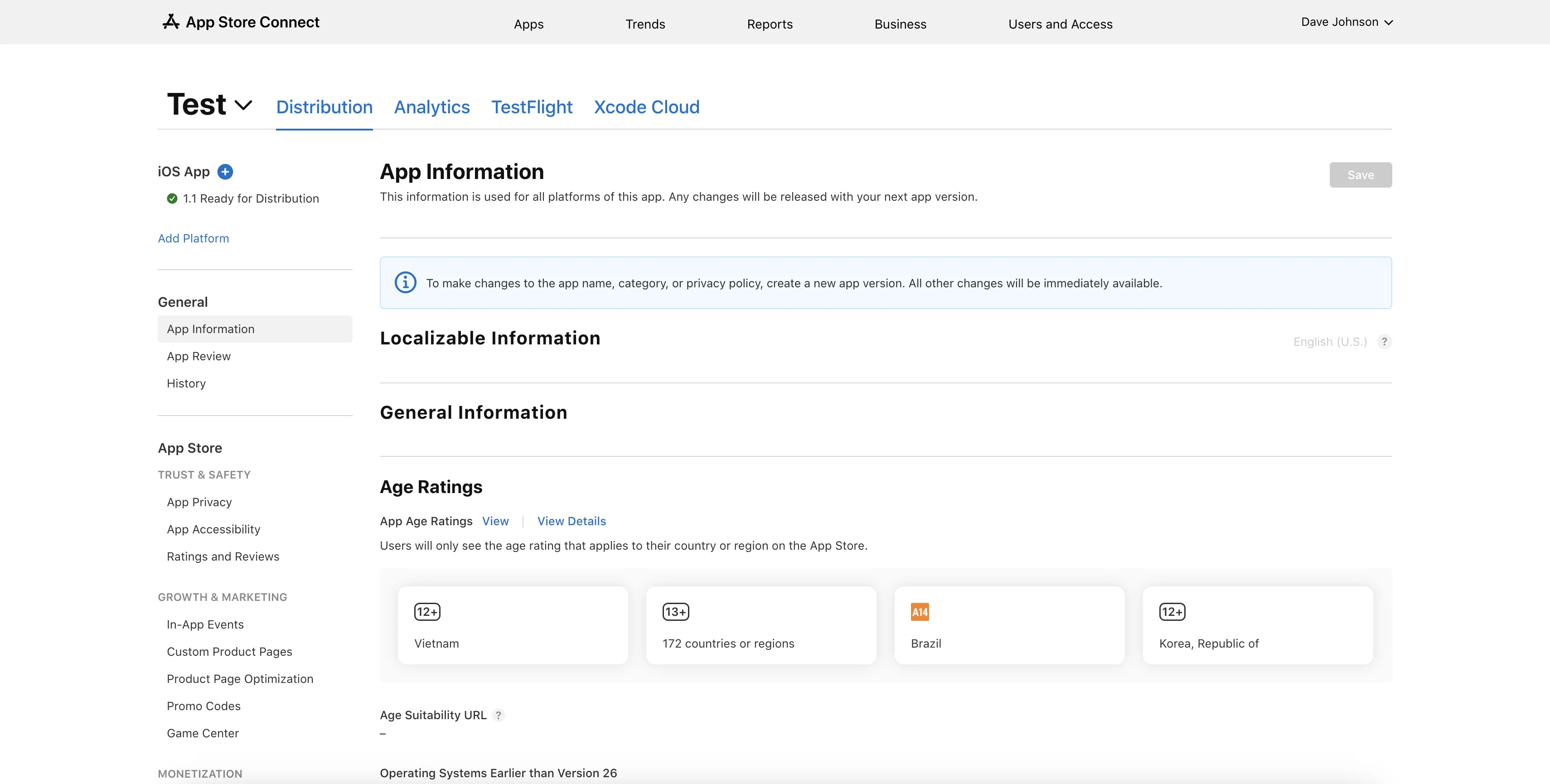Open Reports in the top navigation
Viewport: 1550px width, 784px height.
(x=770, y=24)
